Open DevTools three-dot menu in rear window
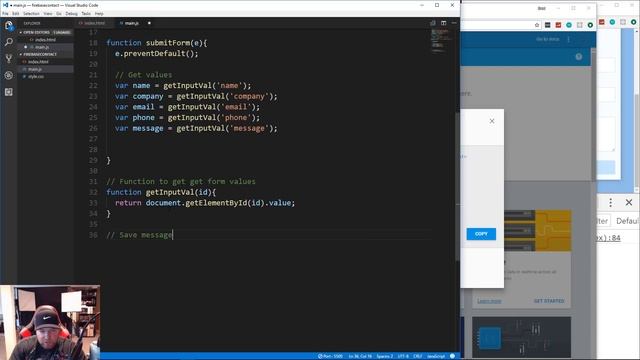The height and width of the screenshot is (360, 640). point(610,202)
